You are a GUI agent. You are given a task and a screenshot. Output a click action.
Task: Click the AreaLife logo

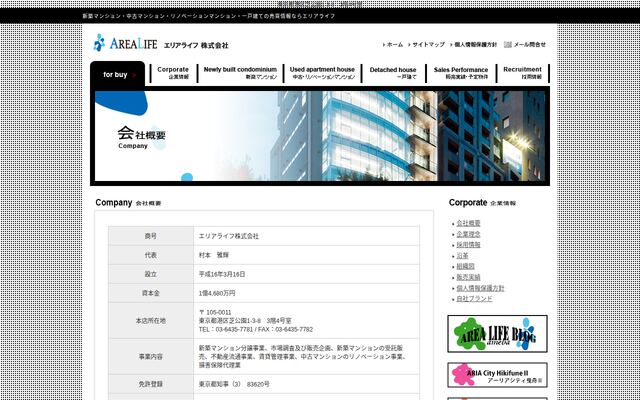pyautogui.click(x=125, y=43)
